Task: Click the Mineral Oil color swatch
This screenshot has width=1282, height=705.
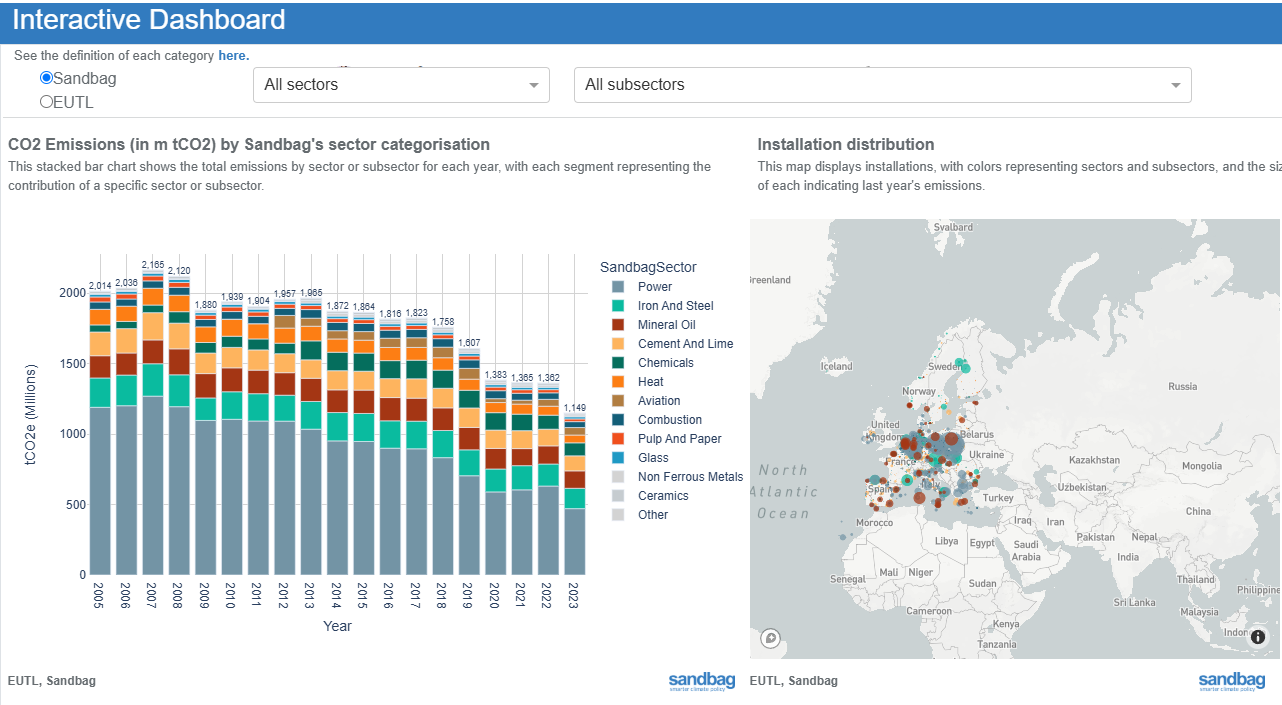Action: [x=618, y=325]
